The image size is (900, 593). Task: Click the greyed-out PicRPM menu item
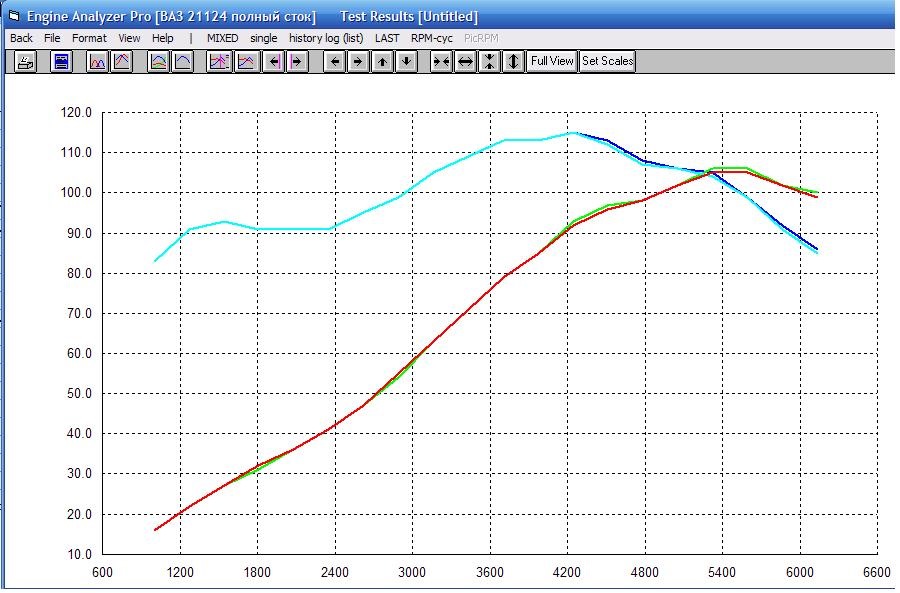[481, 38]
